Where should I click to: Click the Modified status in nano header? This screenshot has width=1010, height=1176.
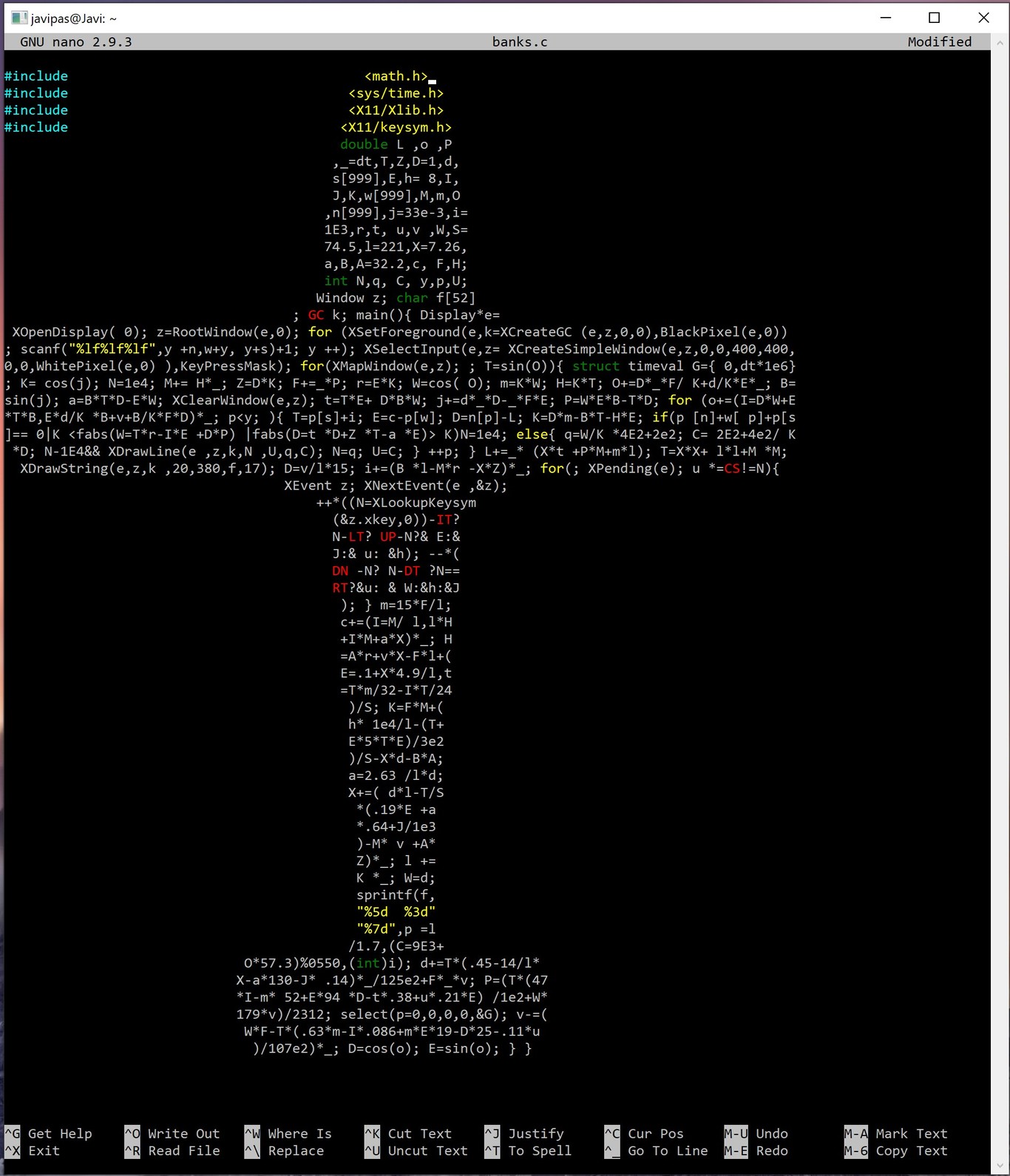pos(939,42)
